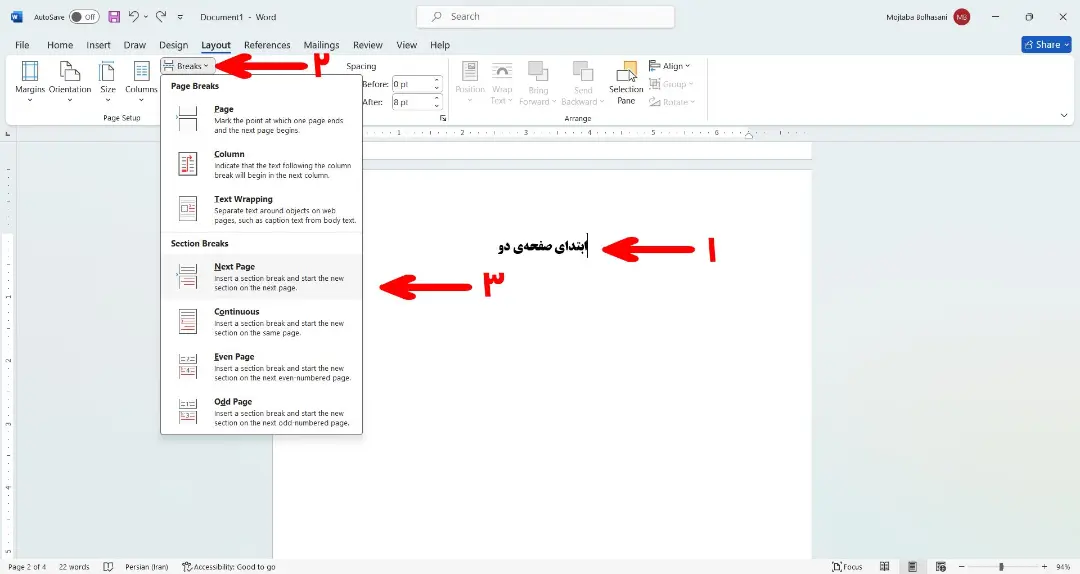The width and height of the screenshot is (1080, 574).
Task: Switch to Read Mode view button
Action: click(884, 566)
